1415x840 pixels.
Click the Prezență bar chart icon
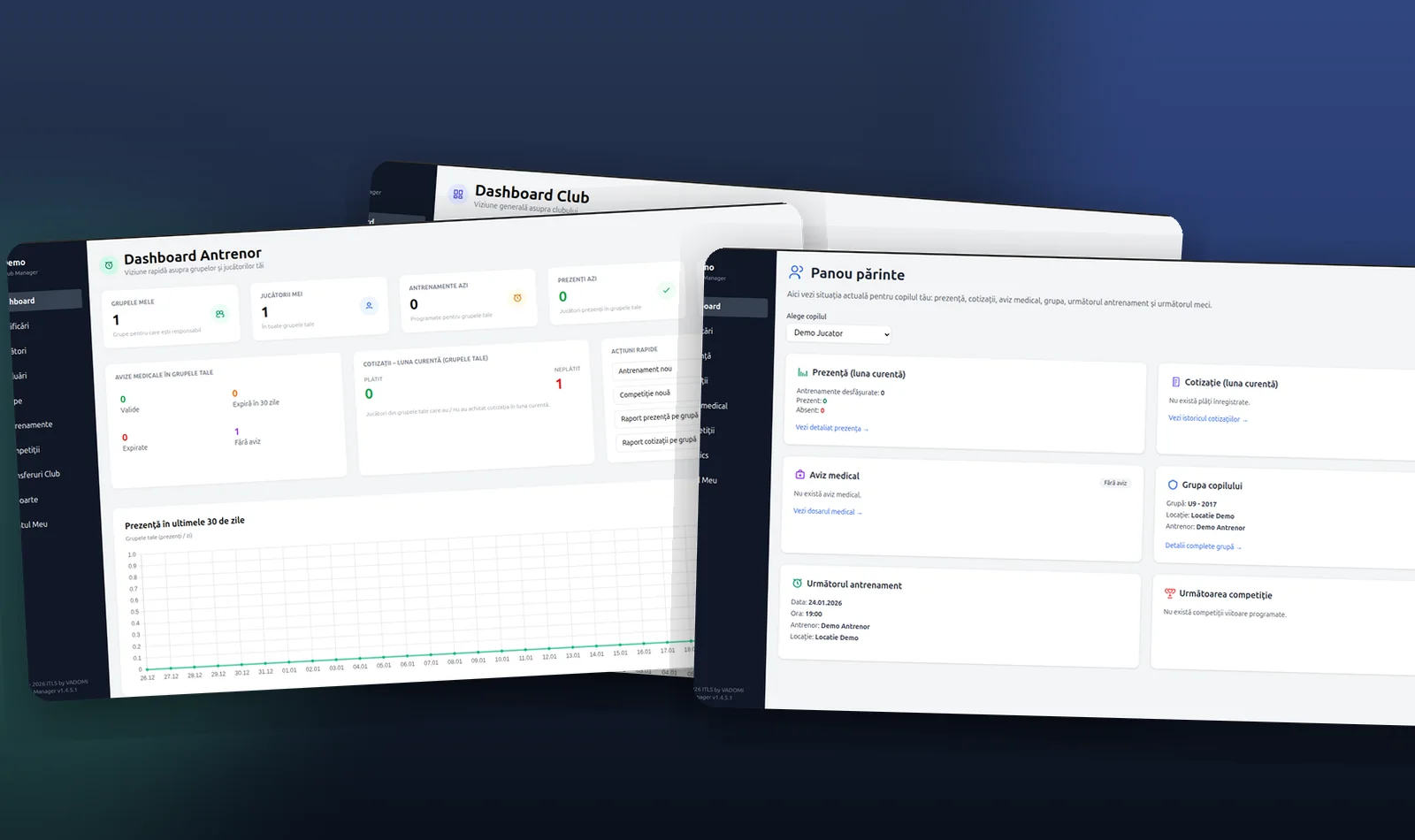pyautogui.click(x=802, y=372)
